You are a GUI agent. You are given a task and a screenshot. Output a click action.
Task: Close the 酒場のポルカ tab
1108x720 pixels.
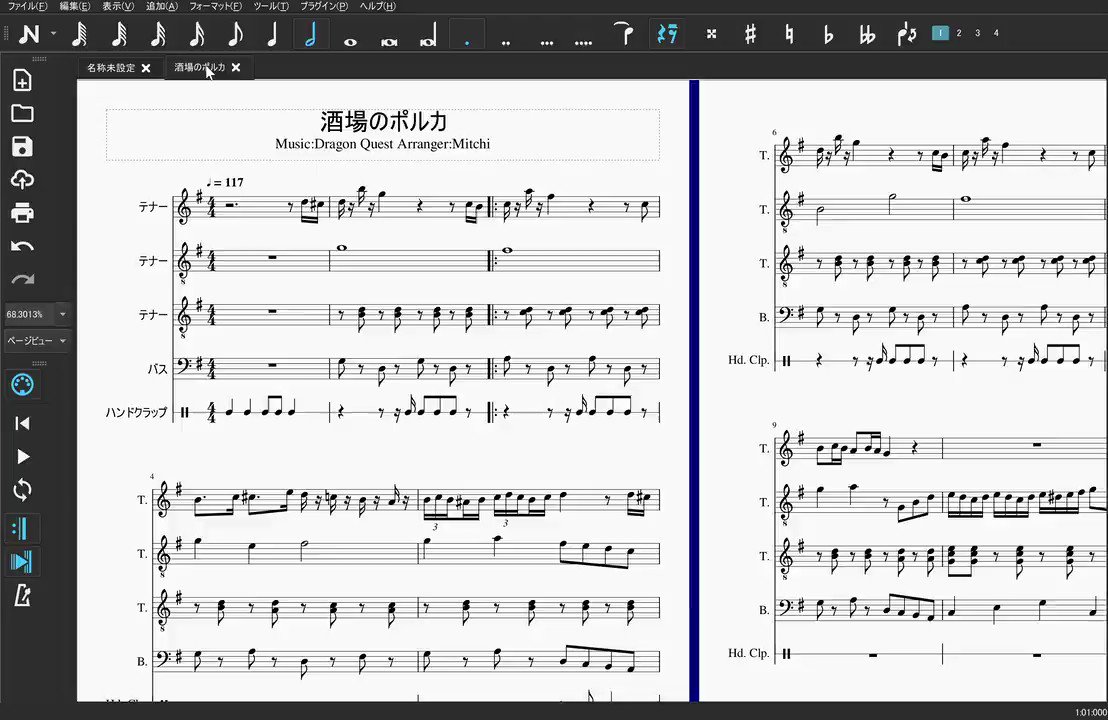click(236, 67)
